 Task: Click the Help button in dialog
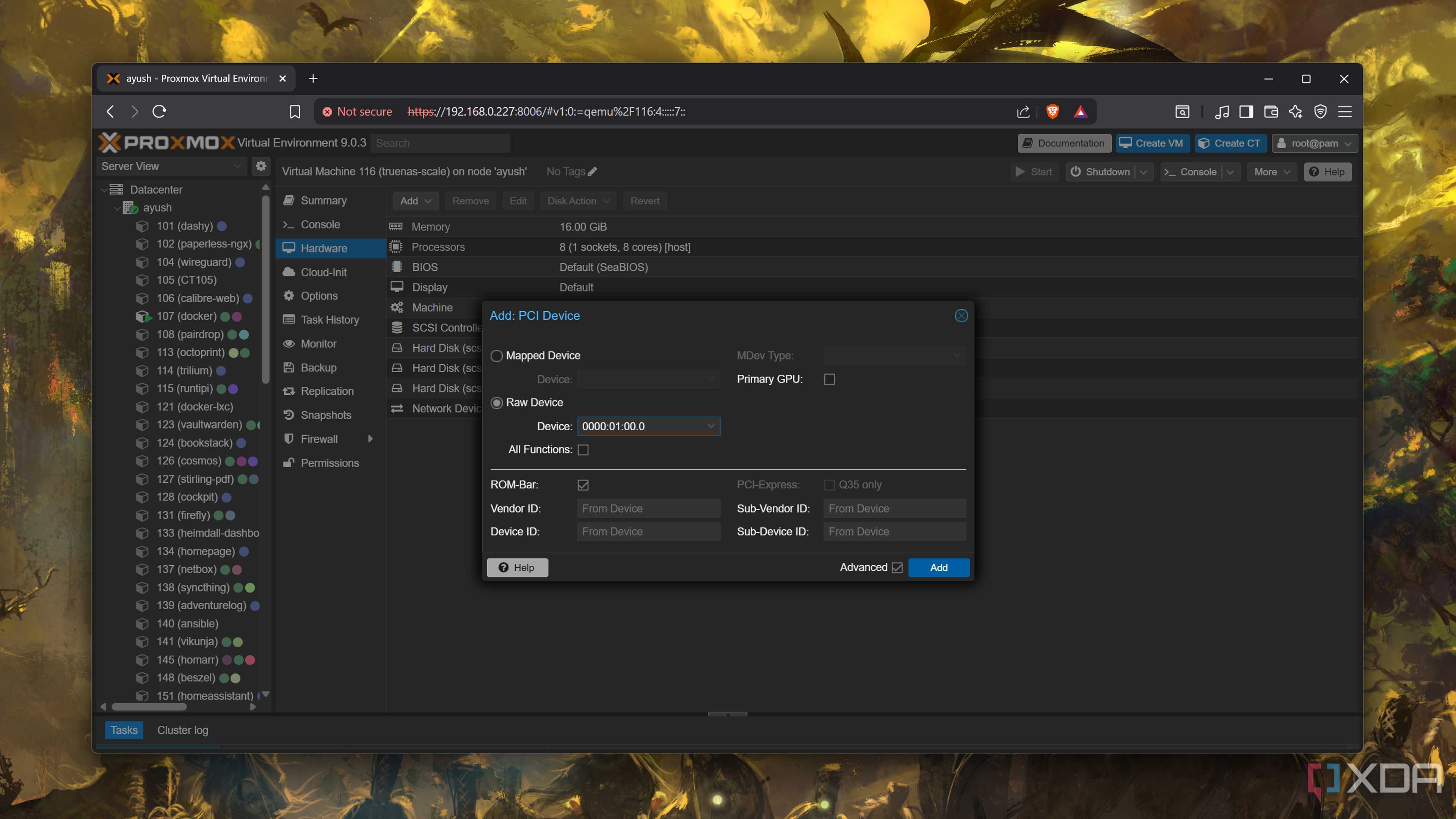point(517,568)
